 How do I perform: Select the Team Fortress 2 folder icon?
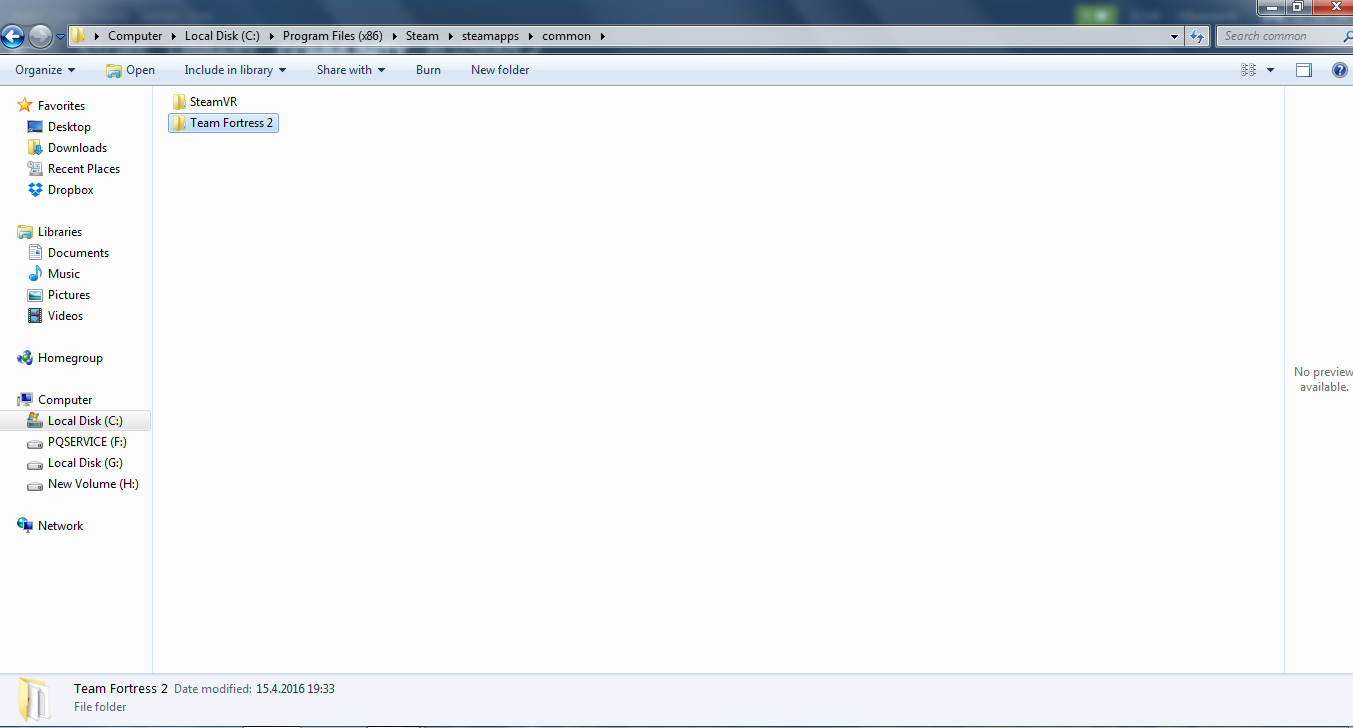(x=179, y=123)
